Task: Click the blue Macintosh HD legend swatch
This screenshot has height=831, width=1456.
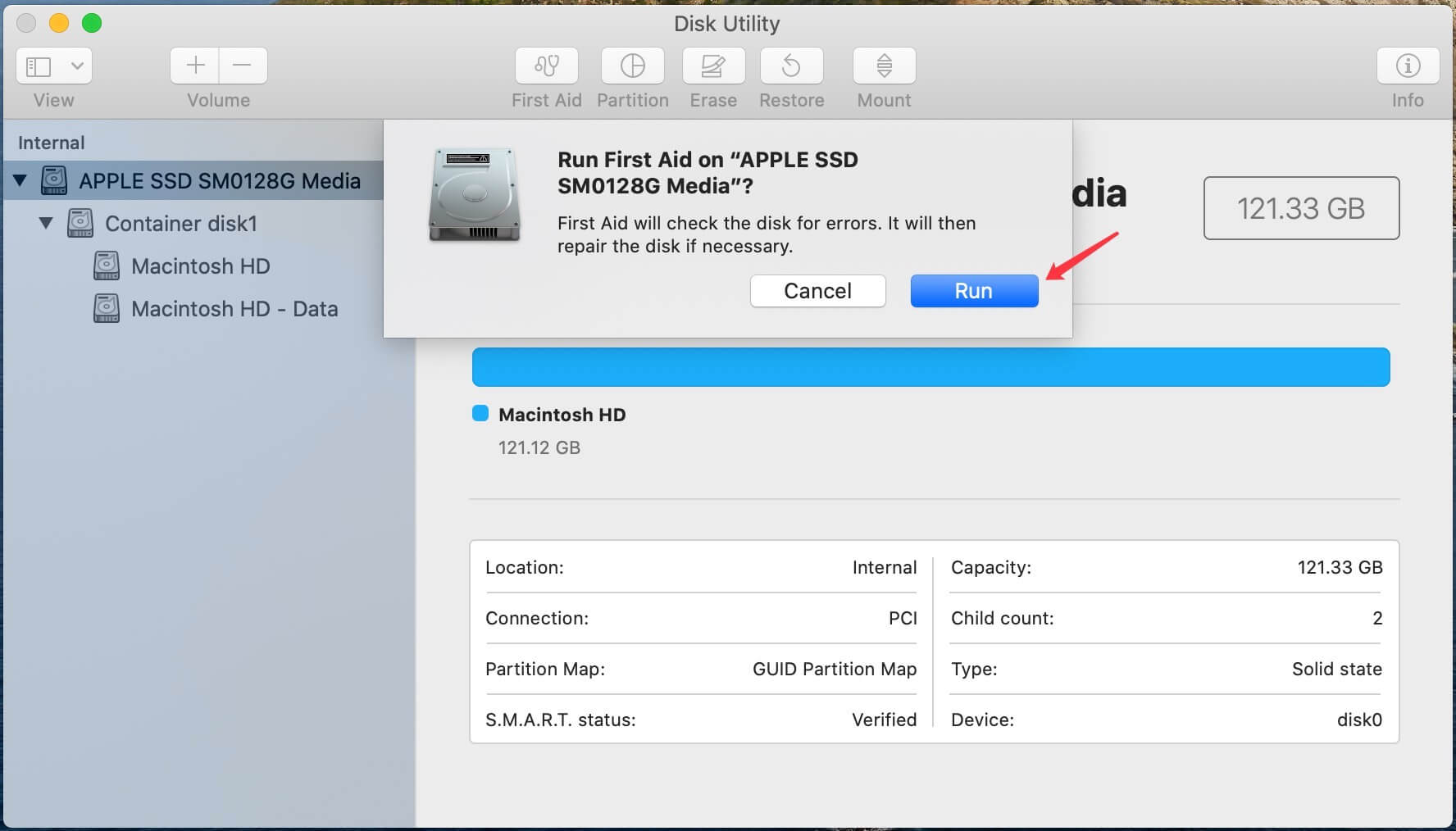Action: [x=480, y=414]
